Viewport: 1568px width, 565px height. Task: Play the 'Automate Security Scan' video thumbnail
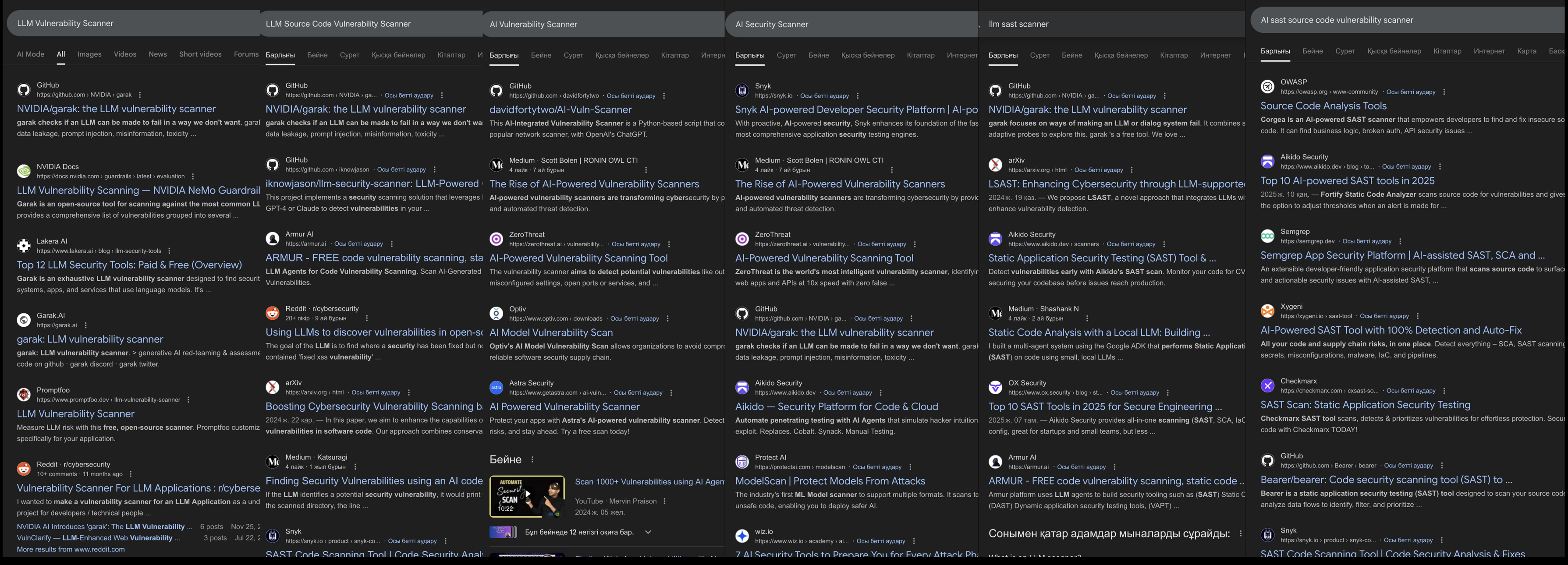[526, 496]
